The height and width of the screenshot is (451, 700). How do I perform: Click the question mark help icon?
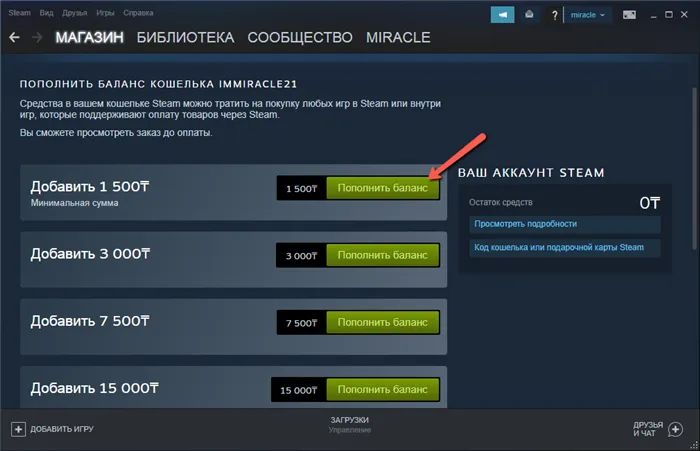point(554,15)
